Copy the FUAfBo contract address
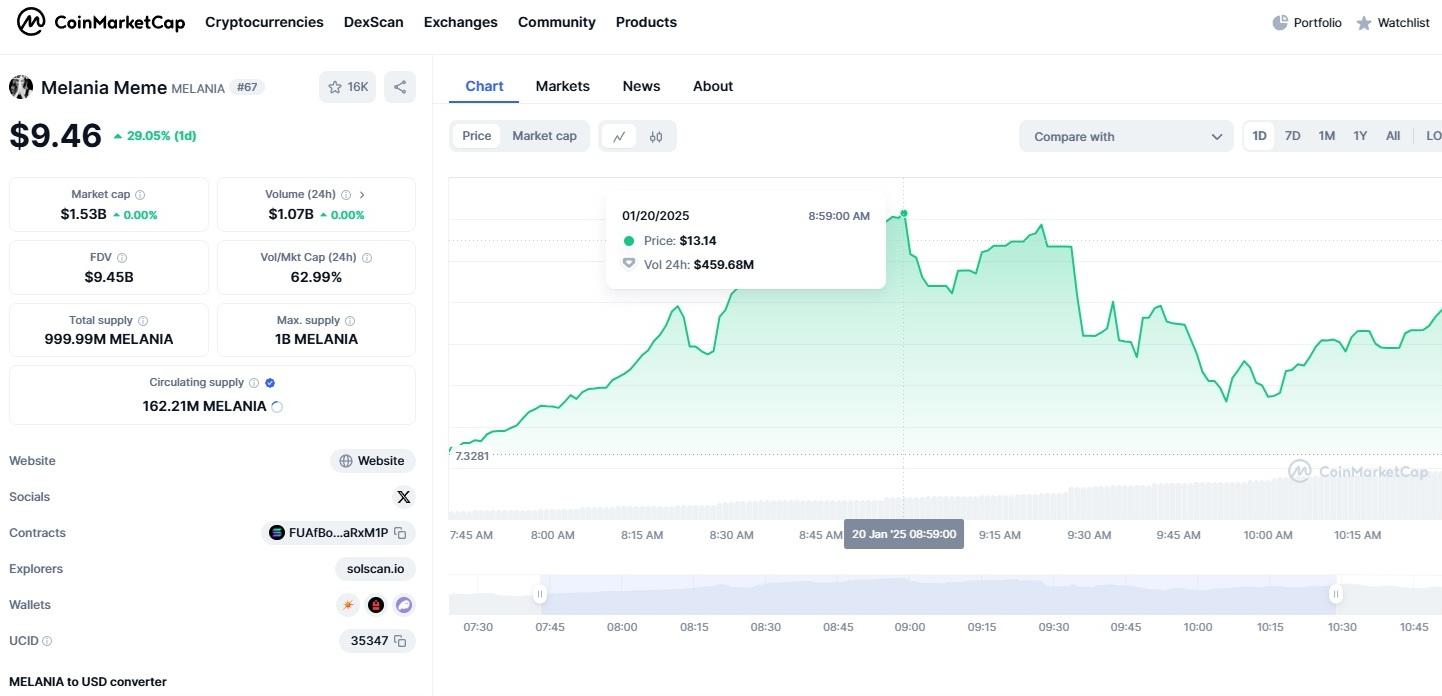The height and width of the screenshot is (696, 1442). [x=400, y=533]
